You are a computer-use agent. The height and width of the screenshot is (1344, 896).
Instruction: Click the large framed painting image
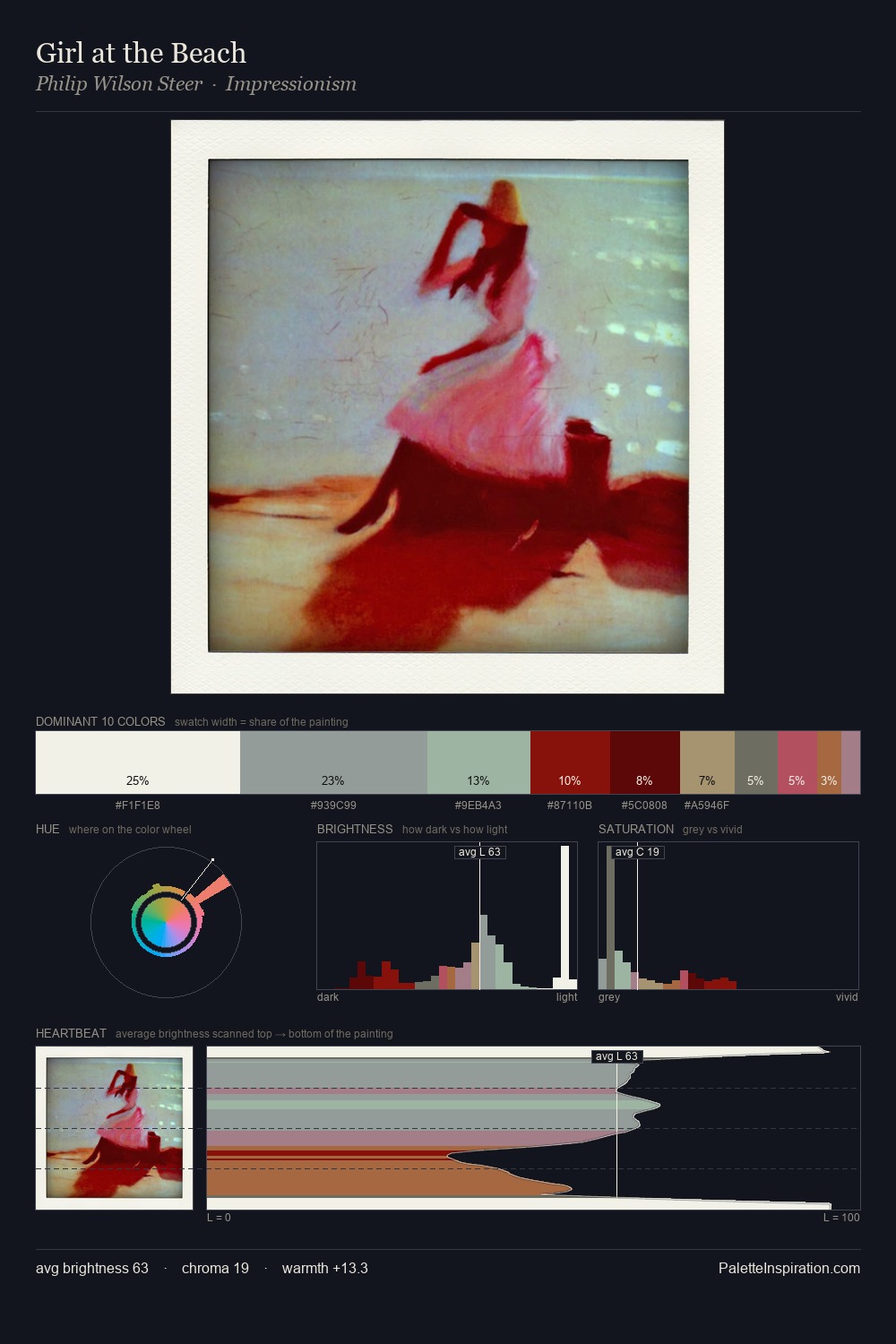point(447,406)
